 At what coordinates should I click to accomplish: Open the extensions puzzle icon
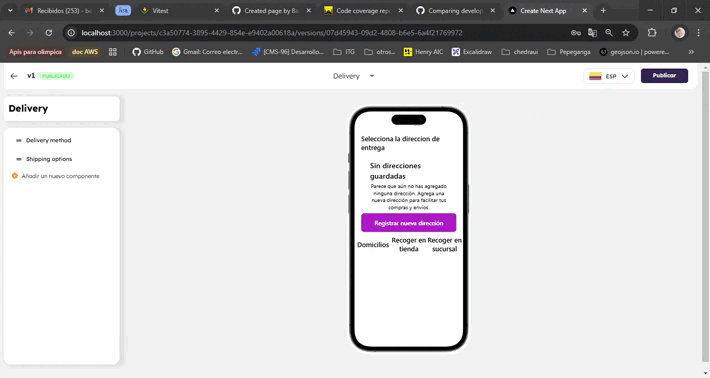652,33
